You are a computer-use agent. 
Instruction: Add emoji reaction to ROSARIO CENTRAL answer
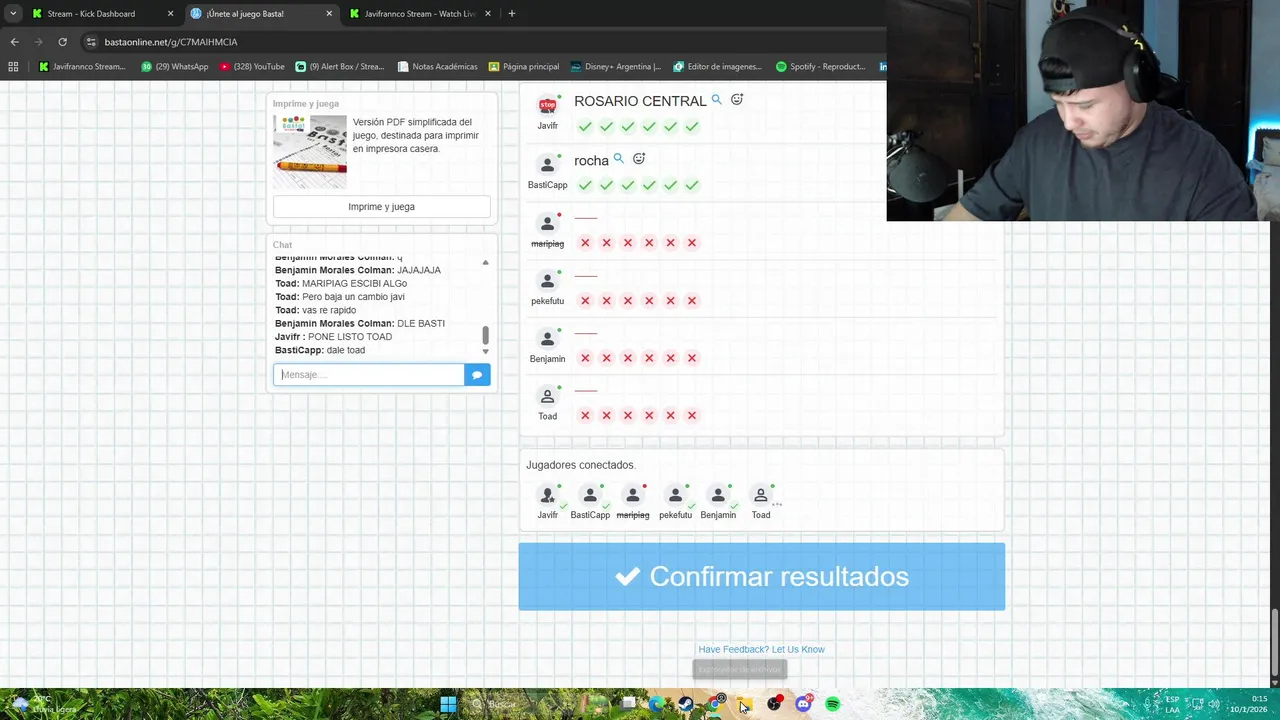point(737,100)
